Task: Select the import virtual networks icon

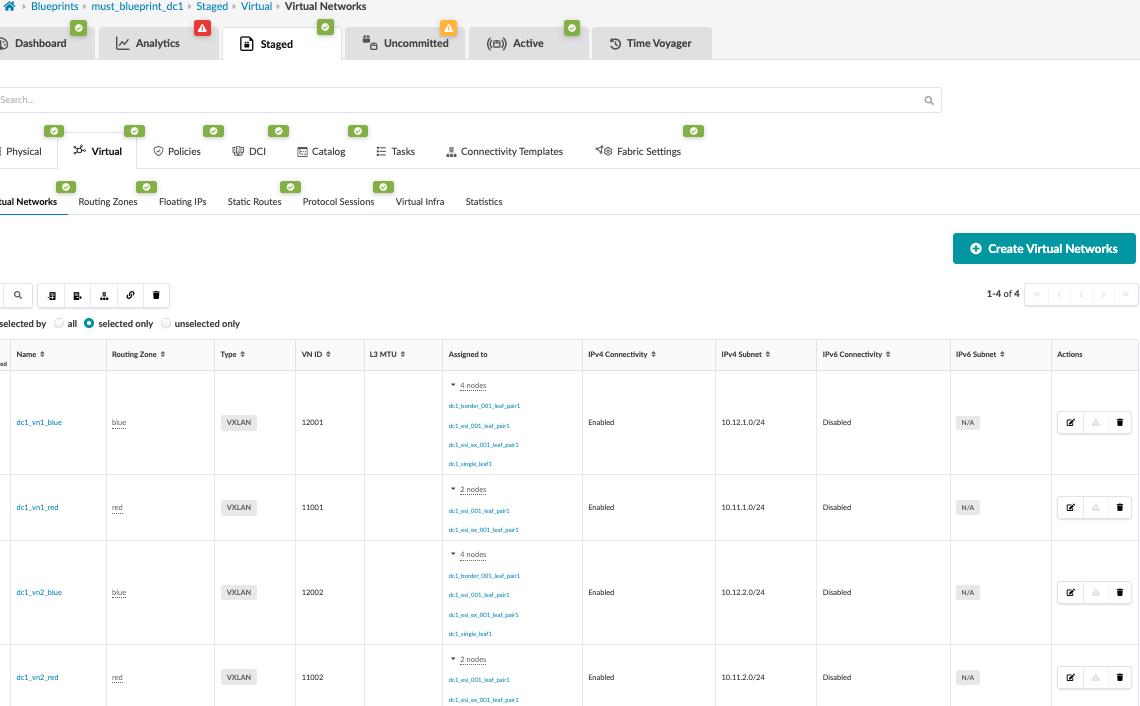Action: pos(51,295)
